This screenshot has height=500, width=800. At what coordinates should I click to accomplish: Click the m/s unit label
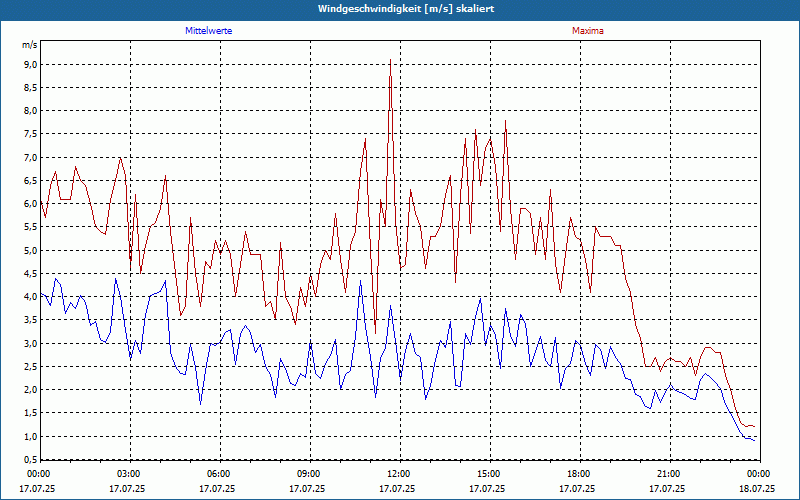(30, 45)
